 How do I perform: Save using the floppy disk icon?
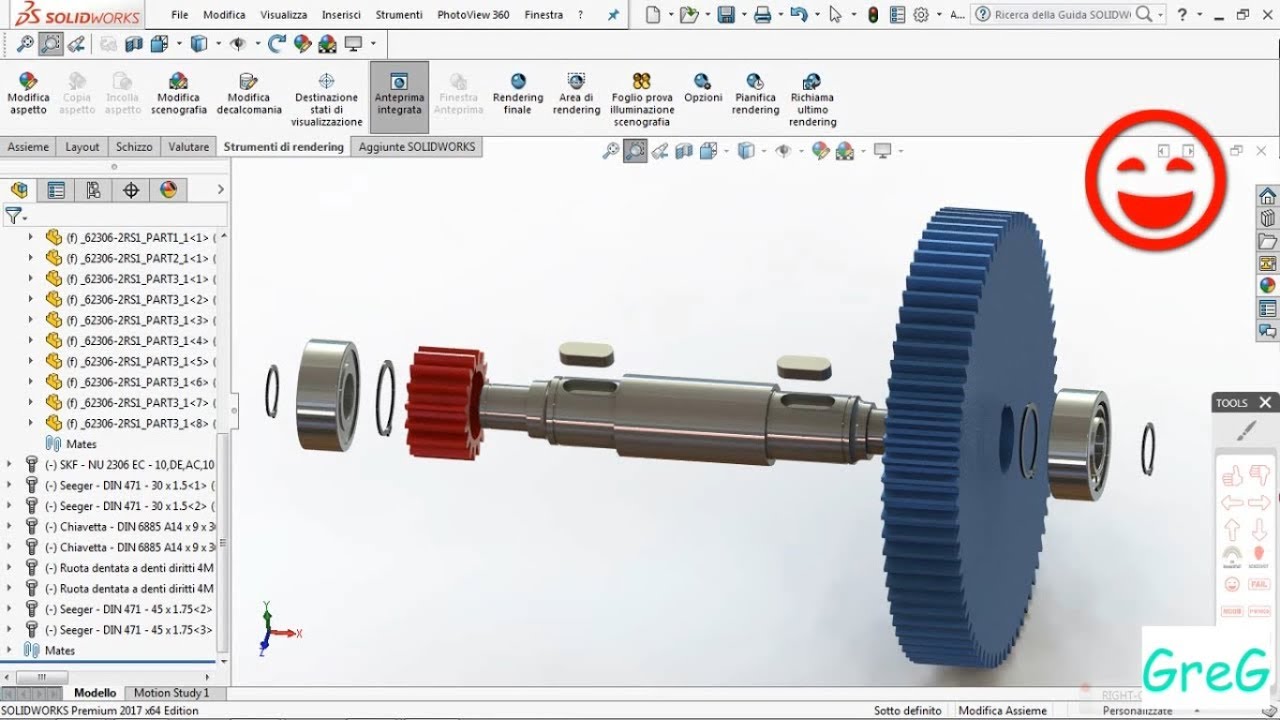tap(726, 15)
